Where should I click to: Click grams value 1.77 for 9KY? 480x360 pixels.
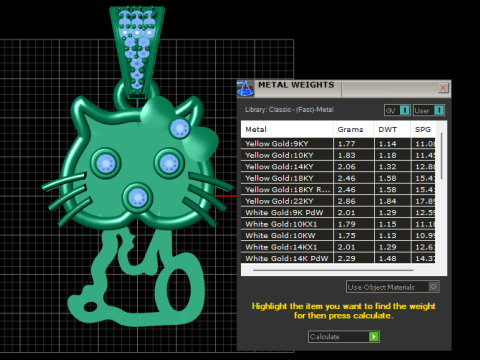(347, 144)
